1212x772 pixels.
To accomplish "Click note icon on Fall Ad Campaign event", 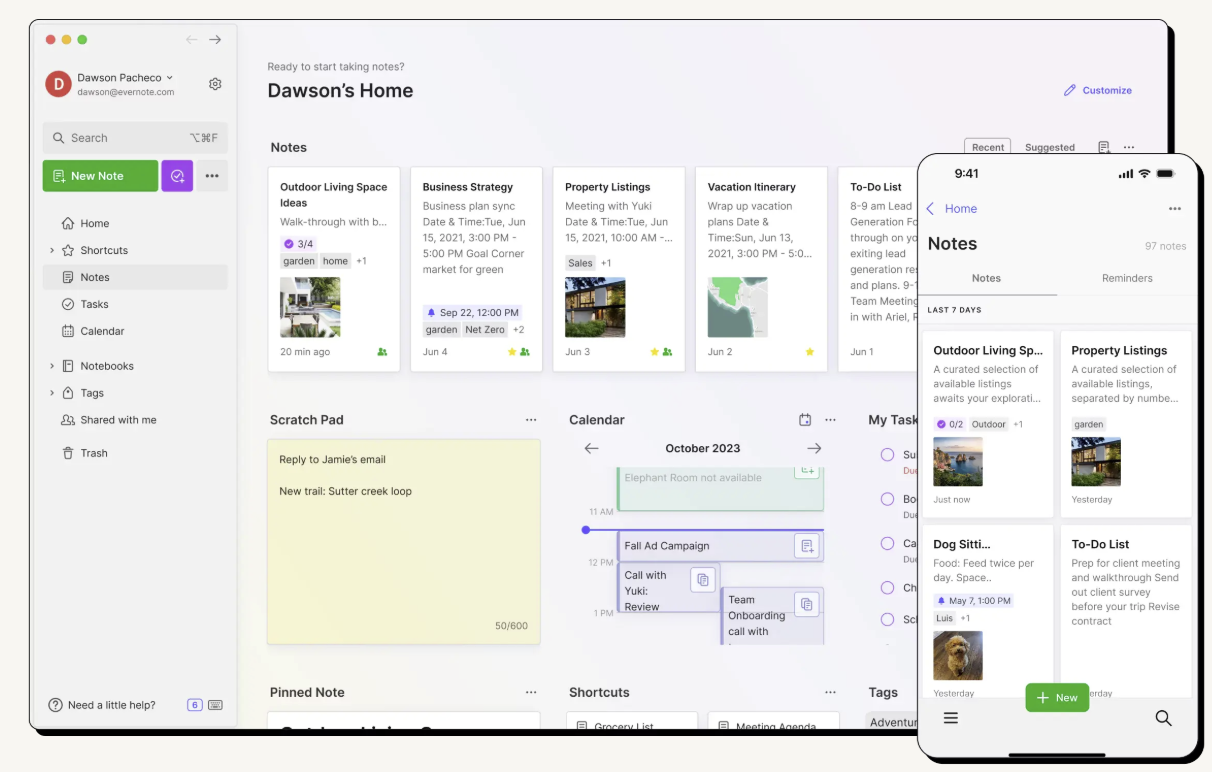I will [x=807, y=546].
